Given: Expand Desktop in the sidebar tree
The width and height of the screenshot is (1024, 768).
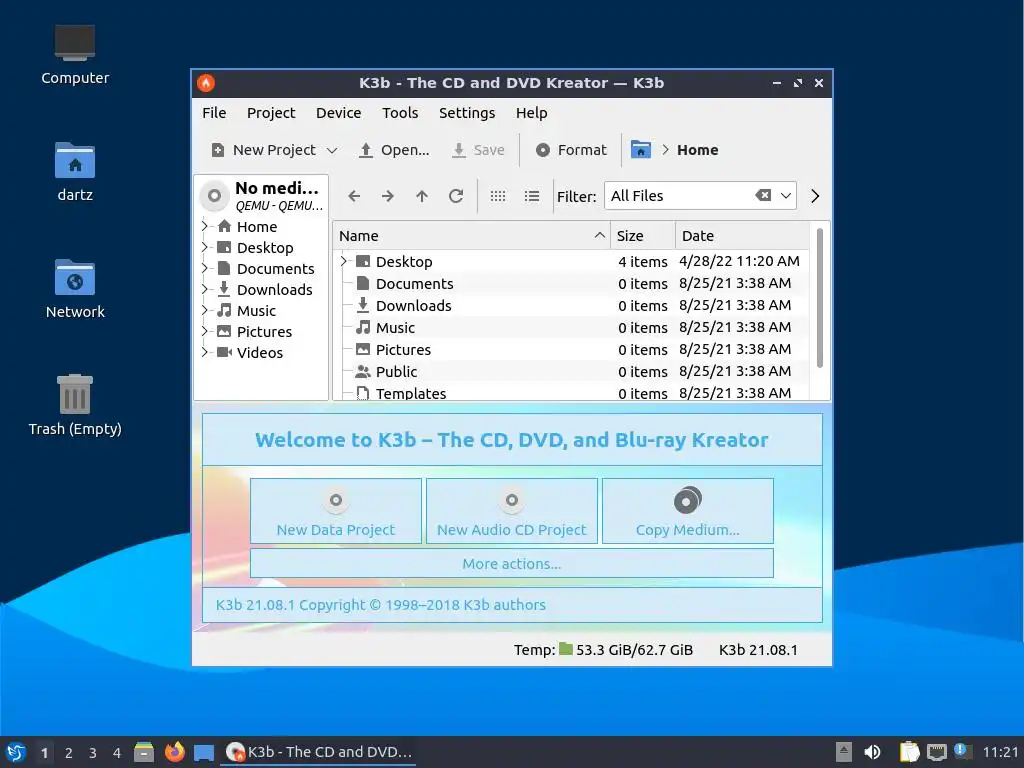Looking at the screenshot, I should pos(204,247).
